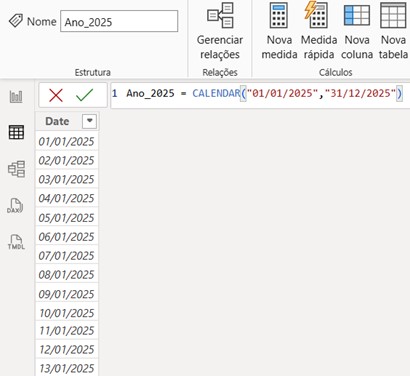410x376 pixels.
Task: Select the cell 08/01/2025
Action: pyautogui.click(x=67, y=275)
